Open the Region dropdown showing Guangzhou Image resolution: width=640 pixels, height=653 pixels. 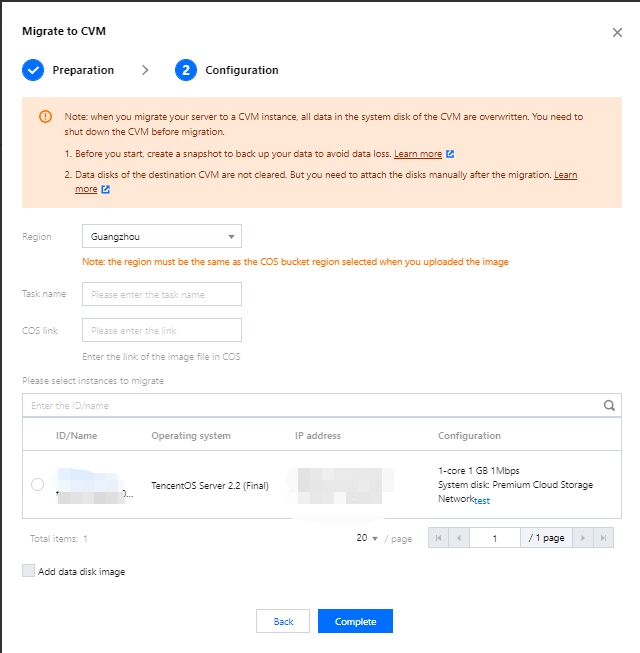pos(161,237)
